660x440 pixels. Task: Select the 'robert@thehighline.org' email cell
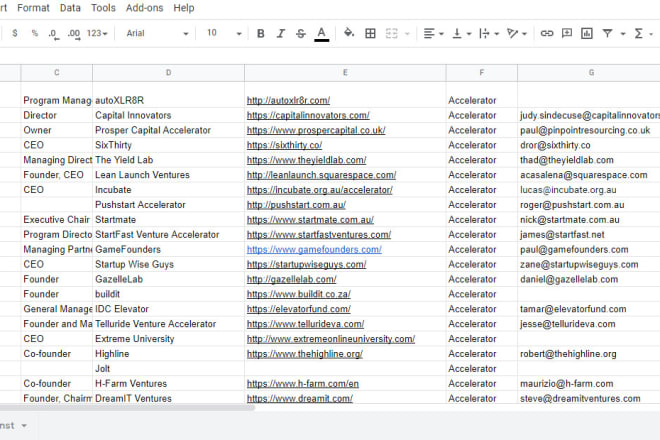pyautogui.click(x=589, y=354)
